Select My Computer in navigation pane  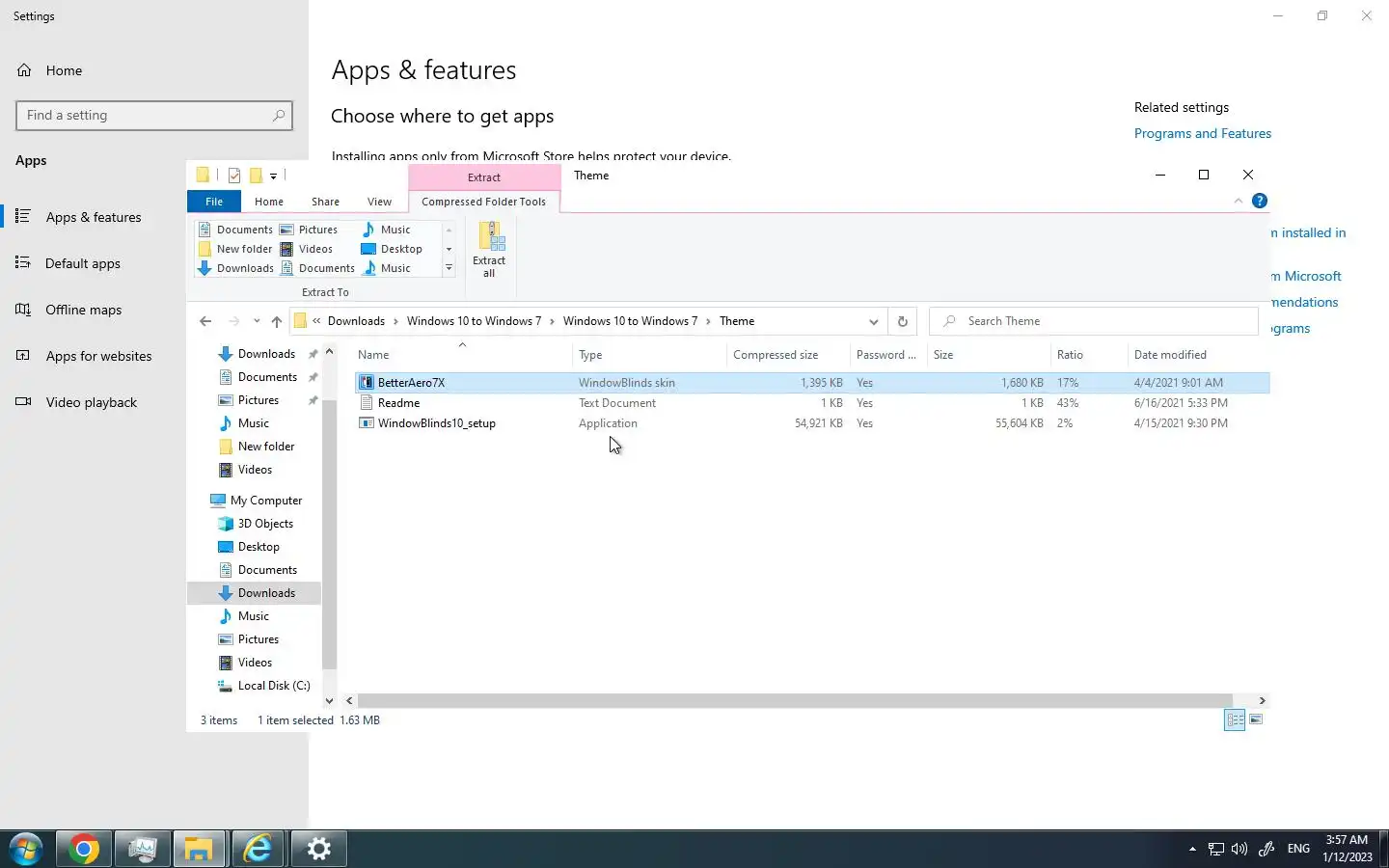257,501
